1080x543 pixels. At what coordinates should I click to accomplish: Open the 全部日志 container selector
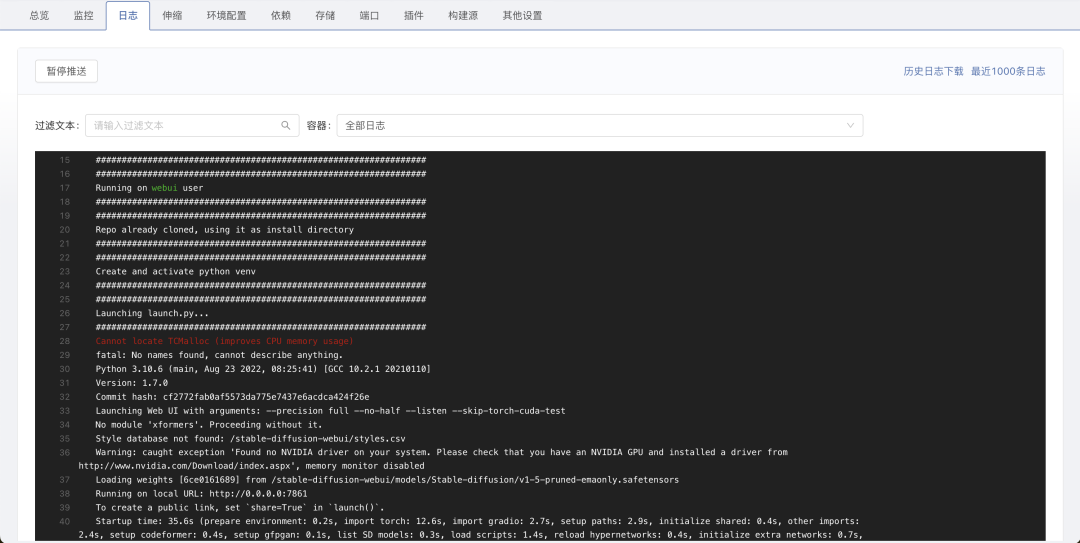[x=598, y=125]
